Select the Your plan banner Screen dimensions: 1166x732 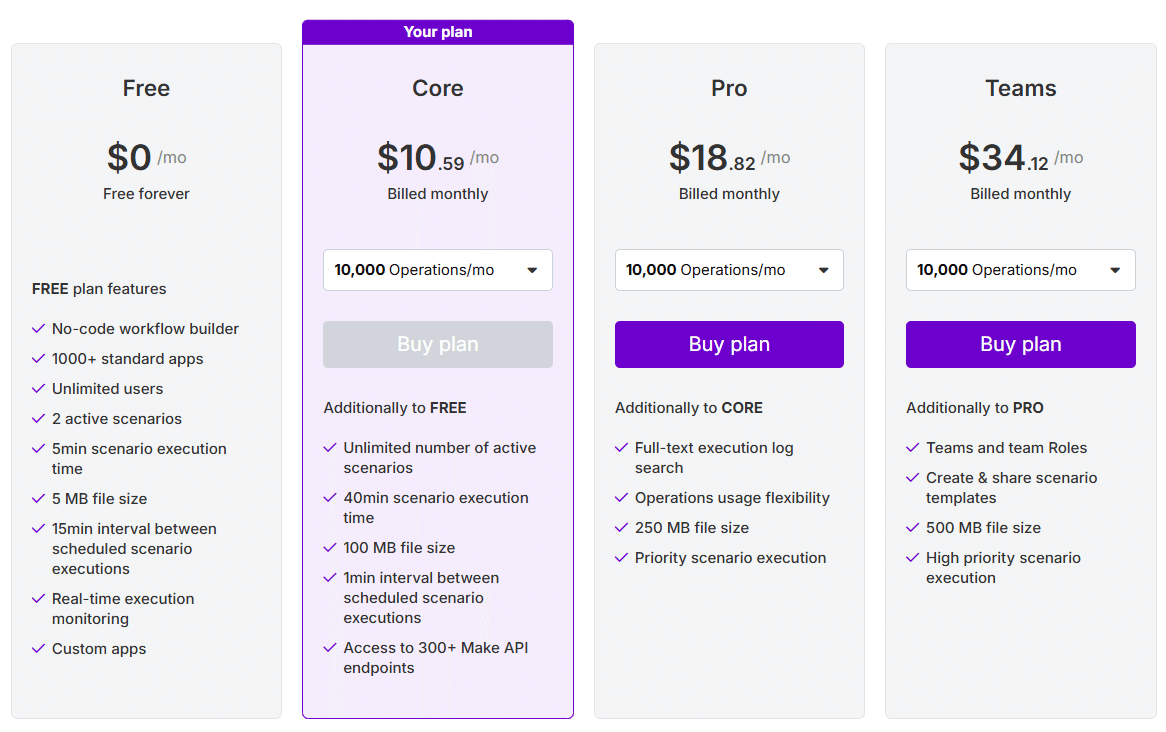tap(437, 32)
